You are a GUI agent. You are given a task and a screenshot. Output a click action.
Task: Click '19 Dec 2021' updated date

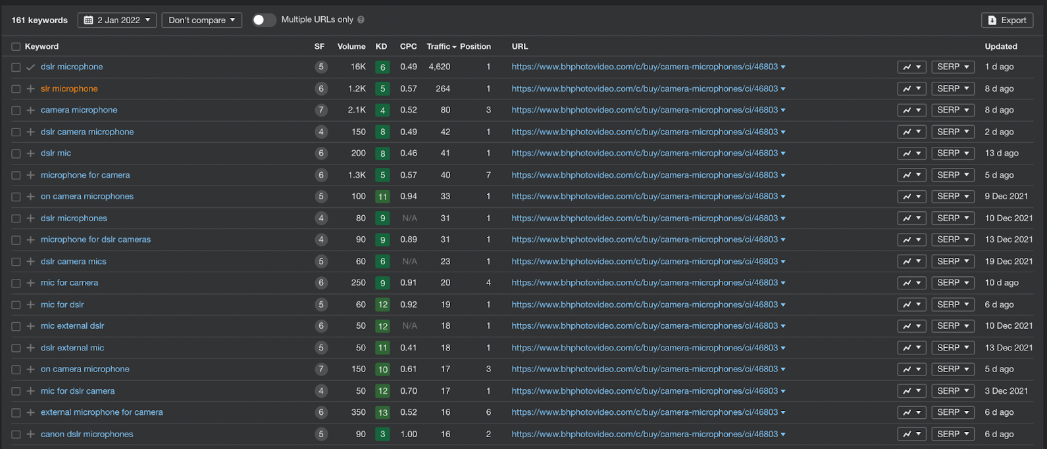pos(1009,261)
